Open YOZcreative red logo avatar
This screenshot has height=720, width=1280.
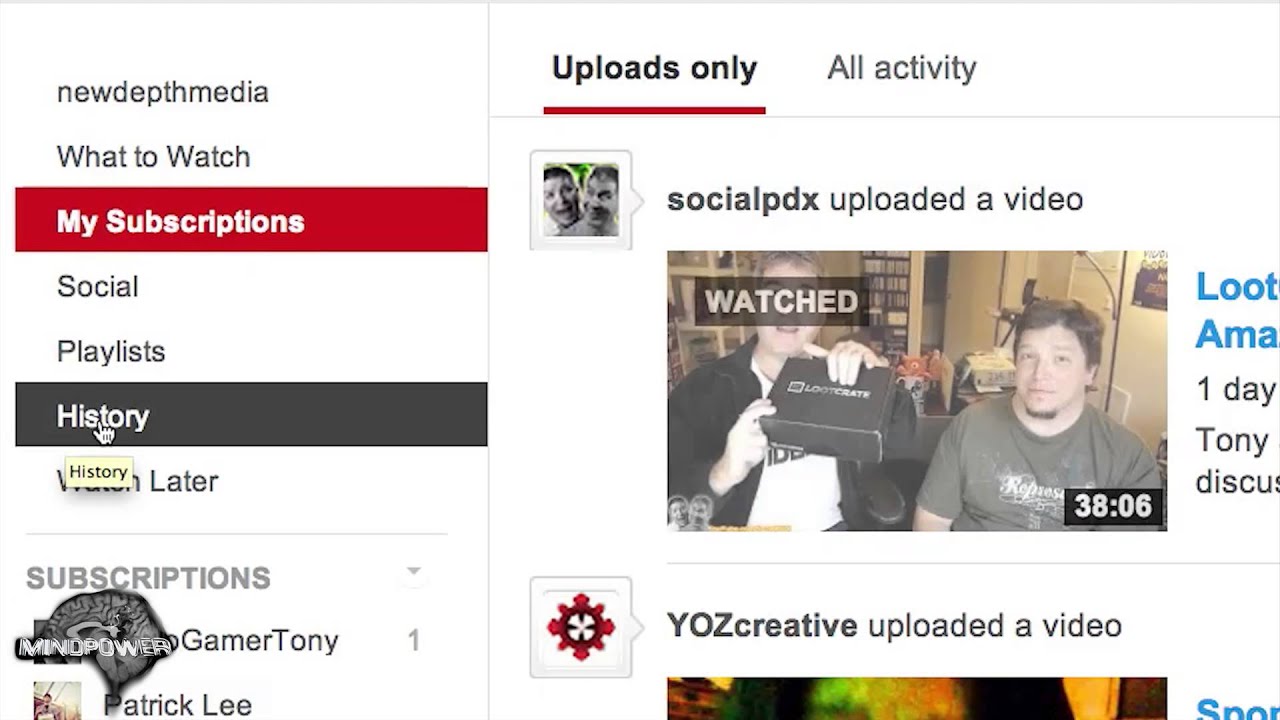pyautogui.click(x=580, y=627)
